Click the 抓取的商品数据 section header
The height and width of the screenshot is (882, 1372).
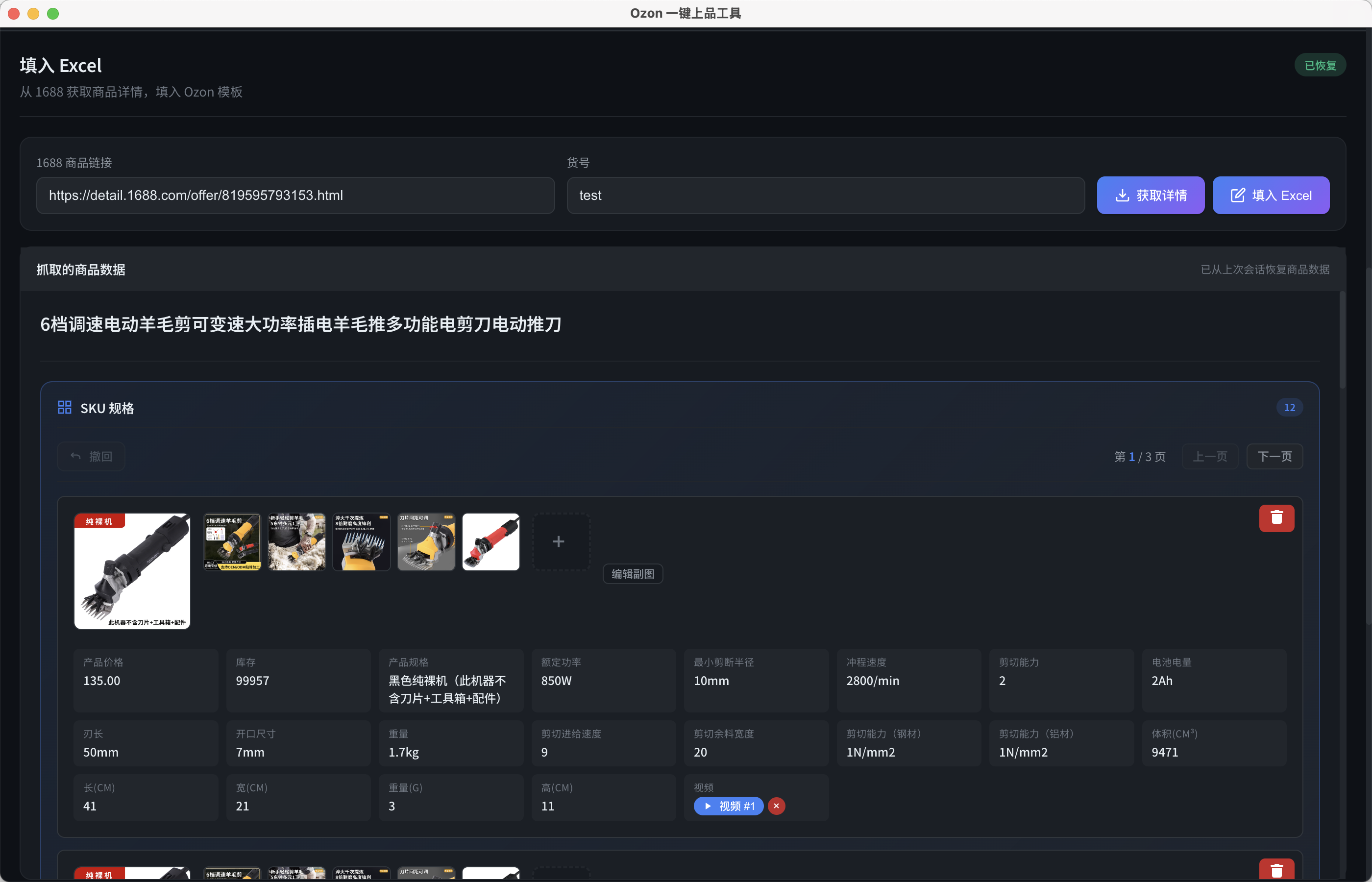81,270
